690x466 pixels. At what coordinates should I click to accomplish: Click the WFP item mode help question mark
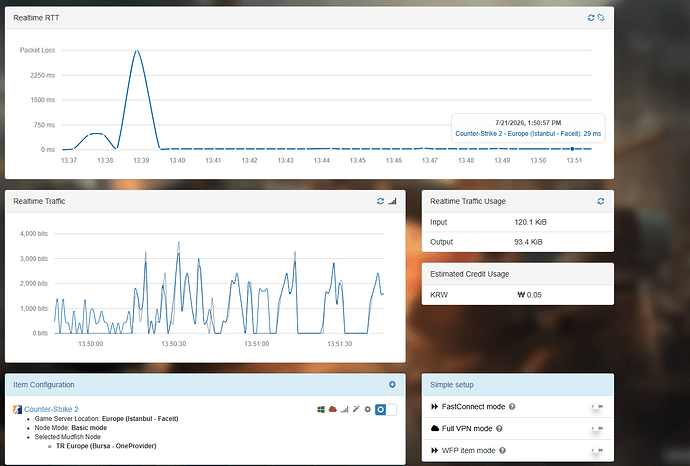[503, 451]
